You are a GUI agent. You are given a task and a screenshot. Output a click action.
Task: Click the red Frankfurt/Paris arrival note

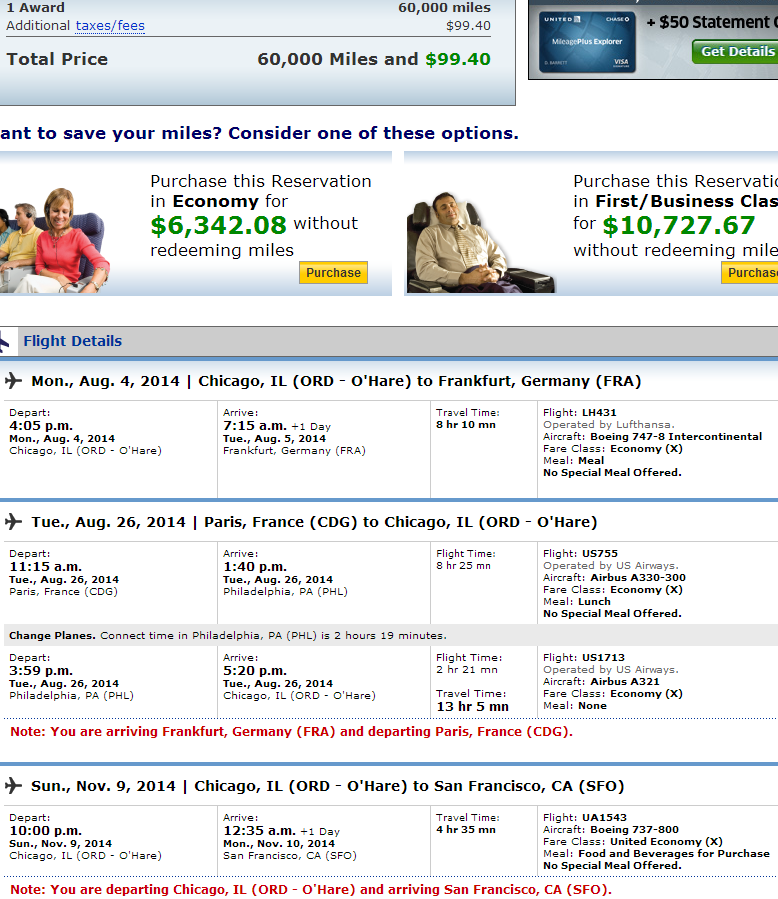[x=291, y=732]
